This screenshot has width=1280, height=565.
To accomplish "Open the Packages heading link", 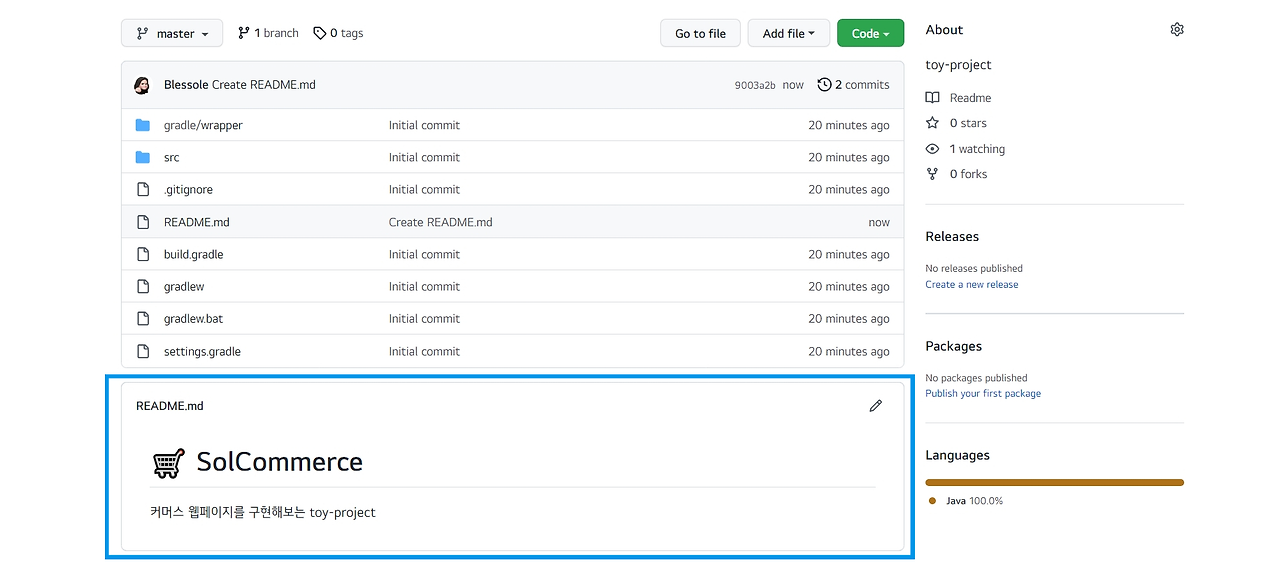I will [x=954, y=346].
